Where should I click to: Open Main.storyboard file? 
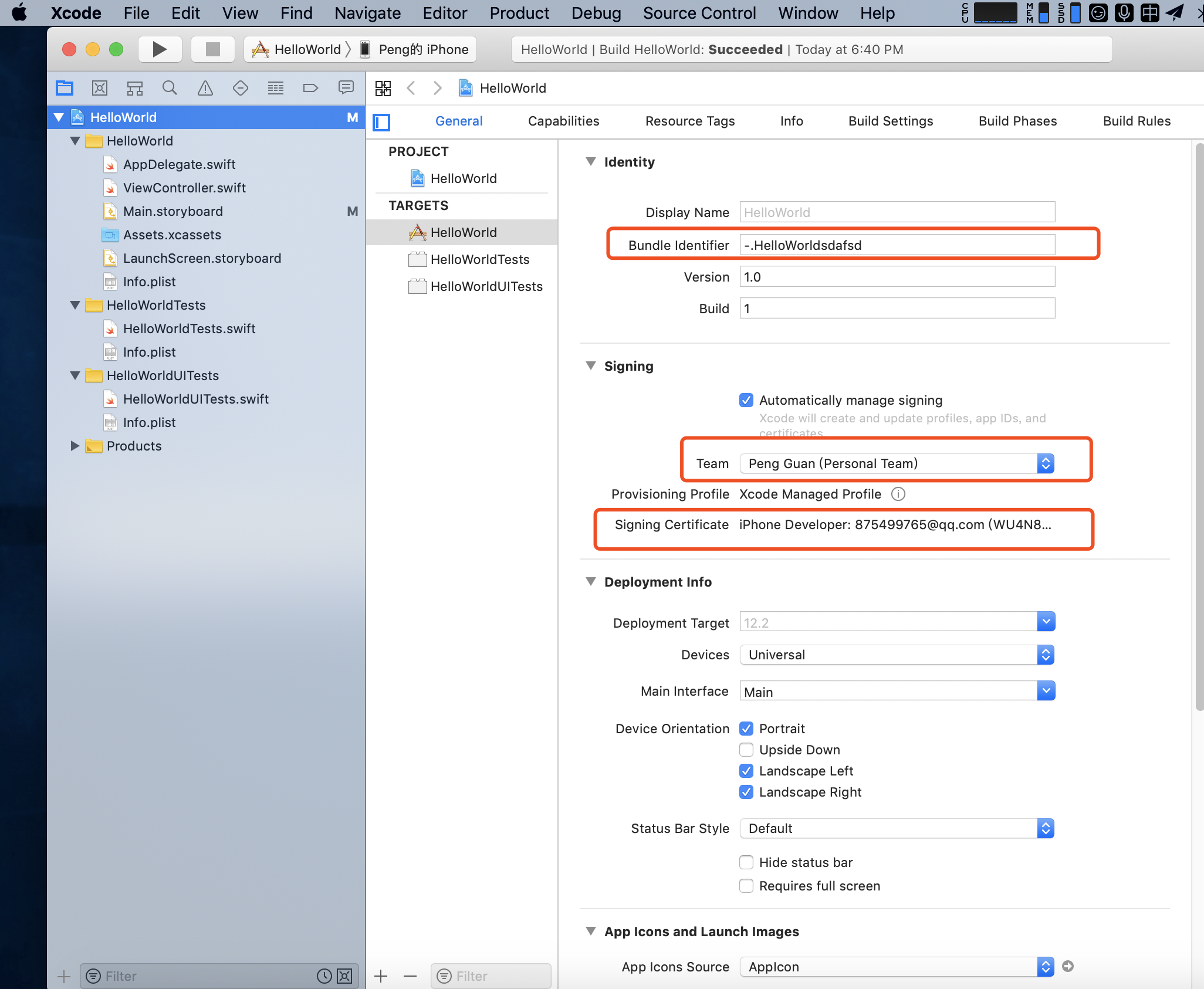pyautogui.click(x=173, y=211)
